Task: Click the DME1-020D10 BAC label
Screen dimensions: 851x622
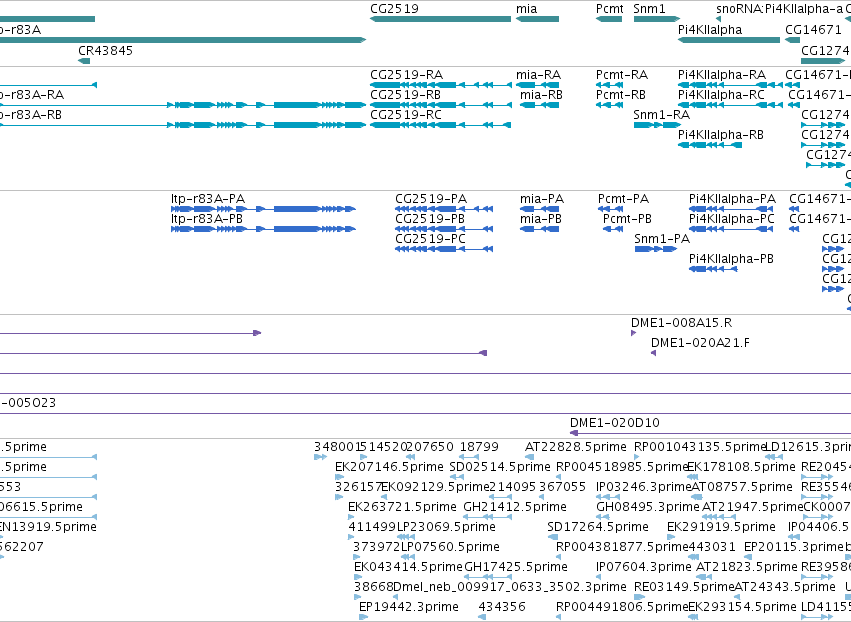Action: click(x=615, y=423)
